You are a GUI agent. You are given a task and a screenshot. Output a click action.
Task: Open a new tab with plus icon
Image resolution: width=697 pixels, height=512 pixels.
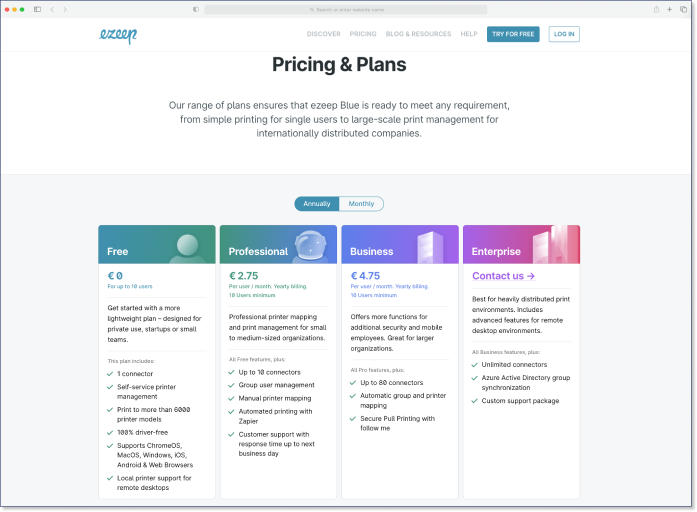(x=669, y=9)
